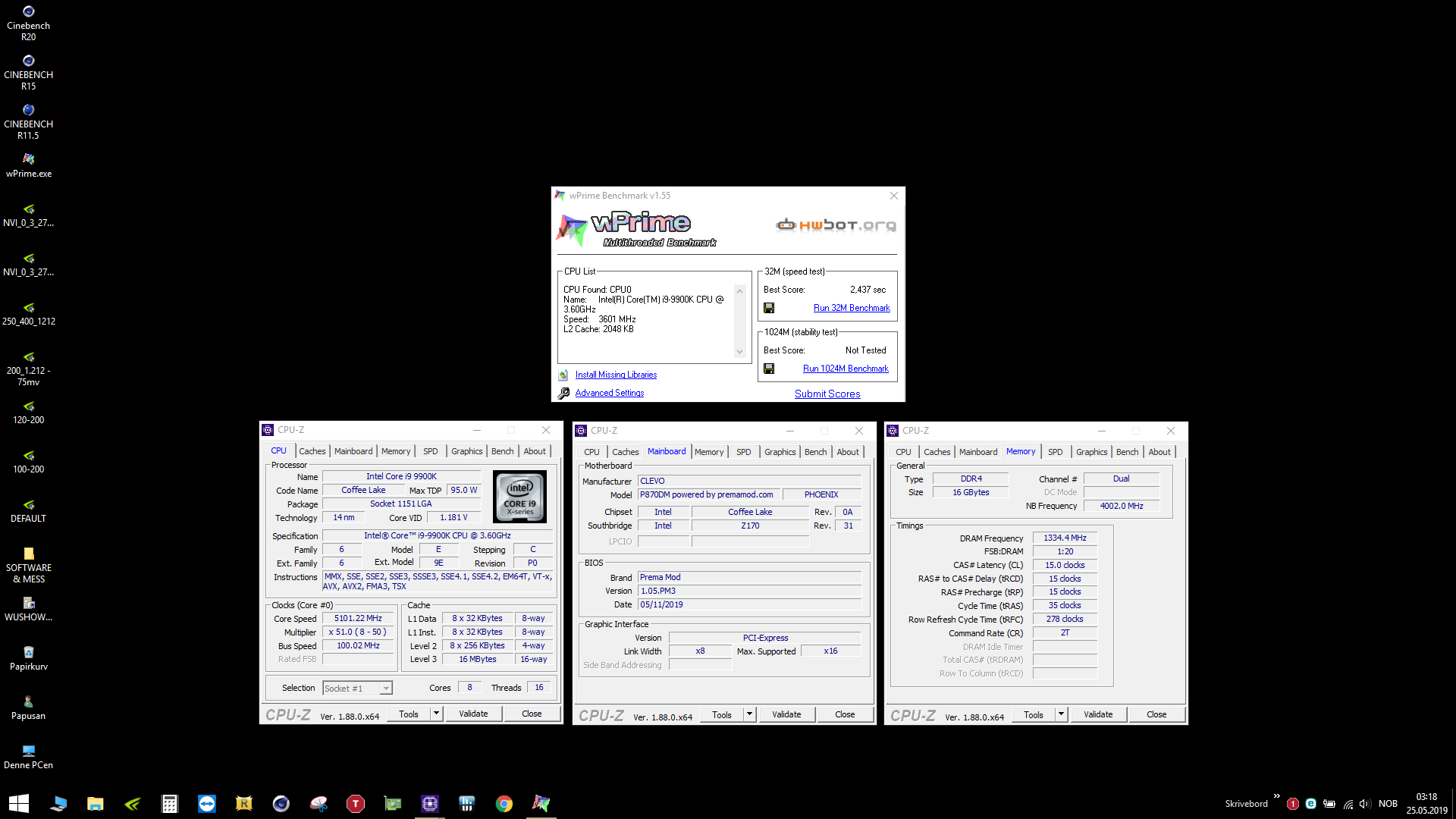Screen dimensions: 1456x819
Task: Run the 1024M Benchmark in wPrime
Action: [846, 369]
